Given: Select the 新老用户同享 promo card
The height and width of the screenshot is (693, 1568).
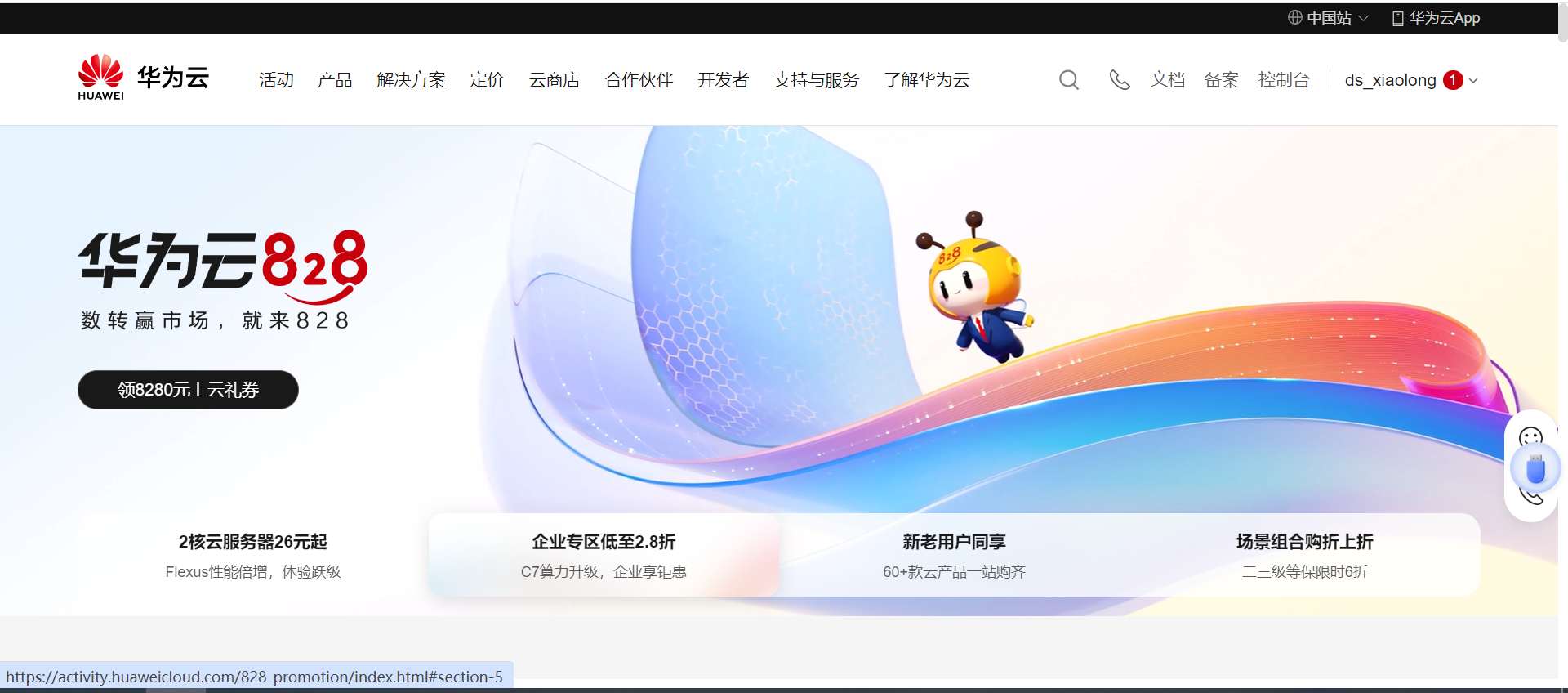Looking at the screenshot, I should point(954,555).
